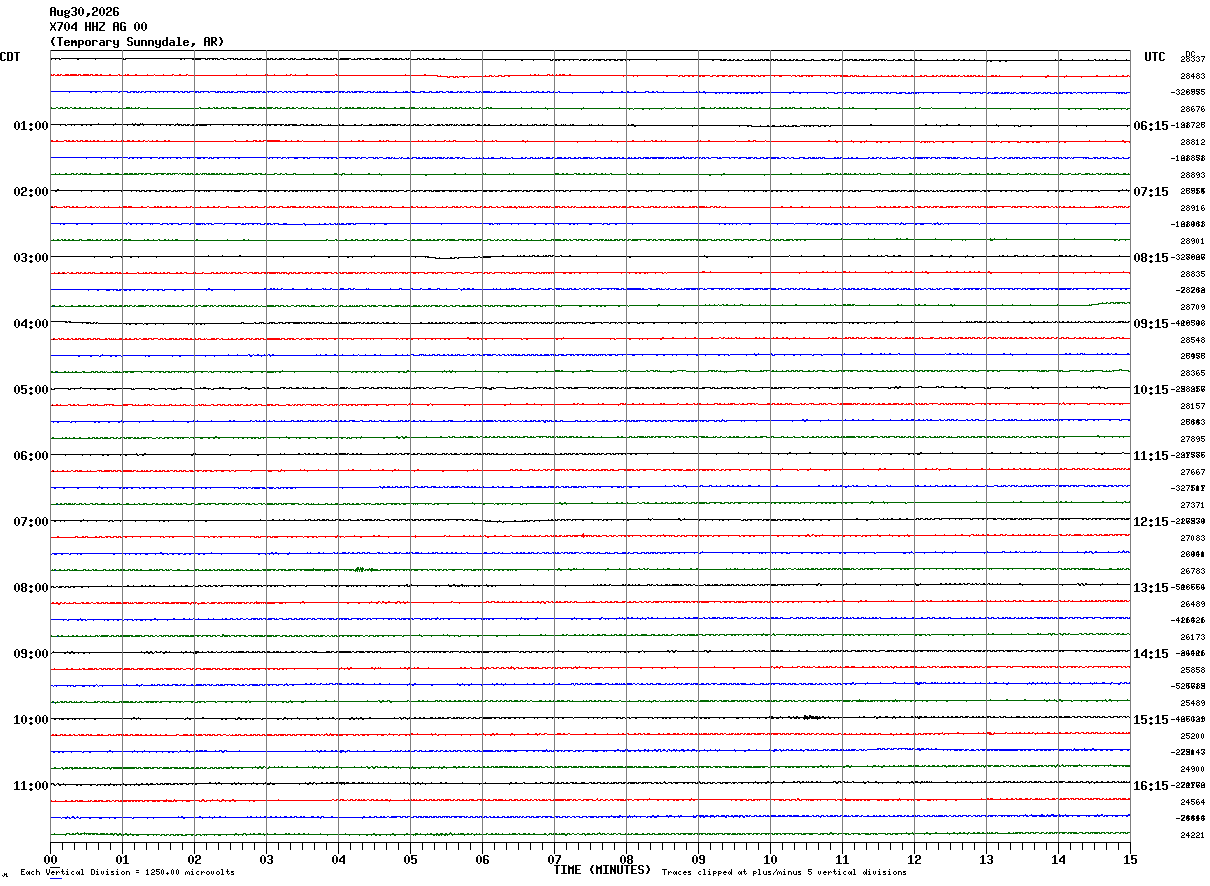Click DC offset value 24221
The width and height of the screenshot is (1210, 886).
pyautogui.click(x=1192, y=835)
